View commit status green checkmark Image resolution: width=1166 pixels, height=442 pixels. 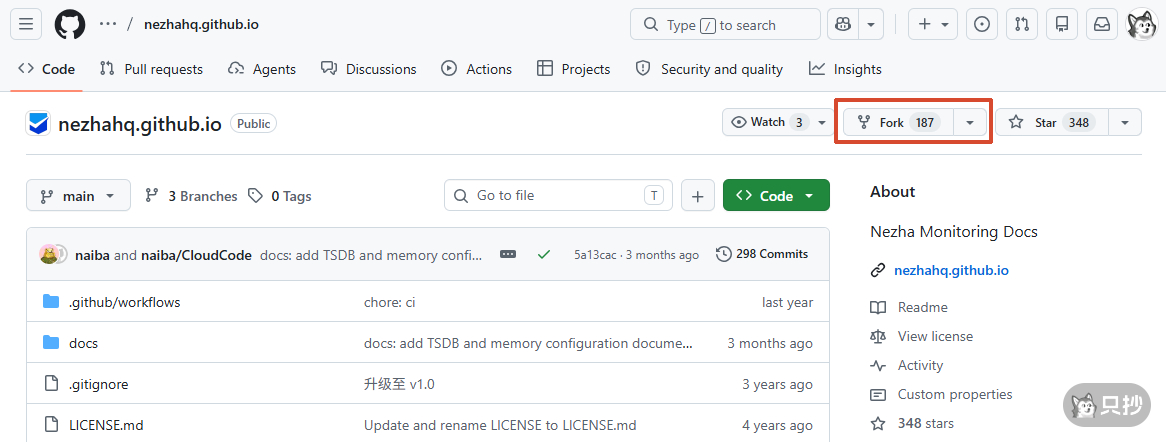coord(544,254)
